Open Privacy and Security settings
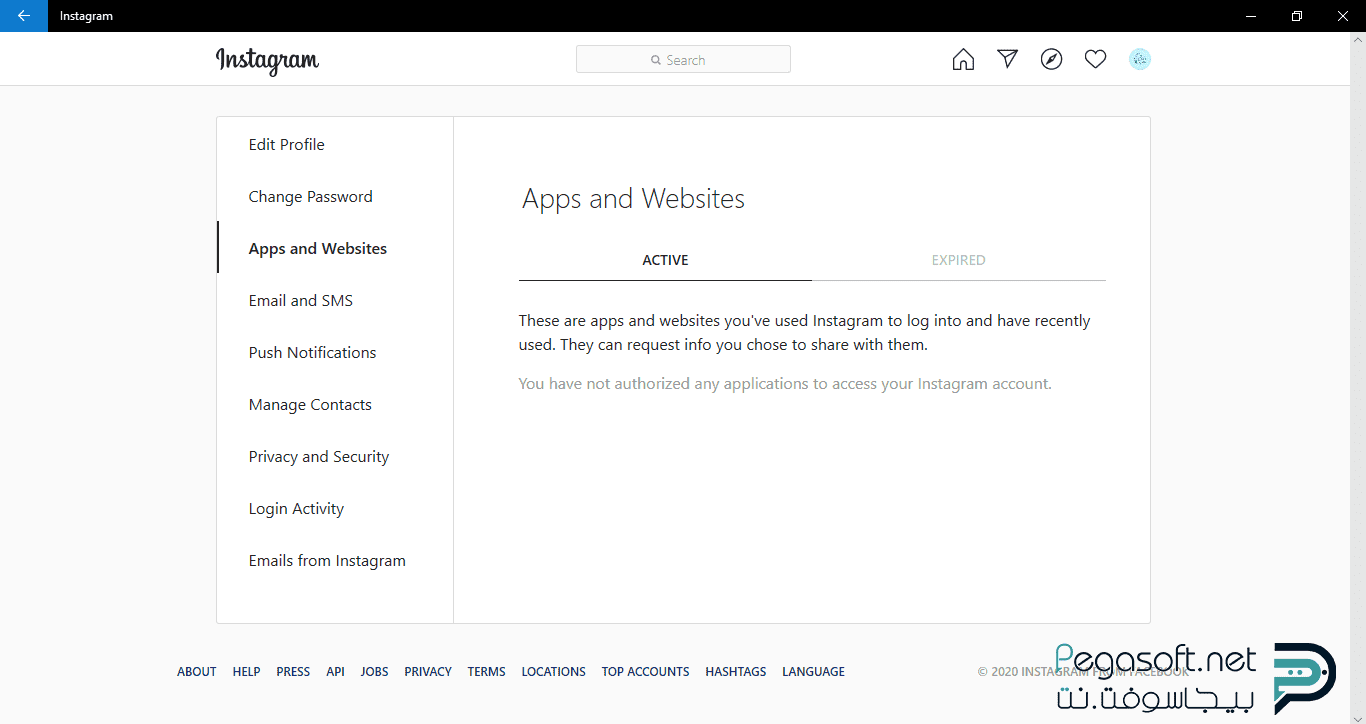1366x724 pixels. point(335,457)
